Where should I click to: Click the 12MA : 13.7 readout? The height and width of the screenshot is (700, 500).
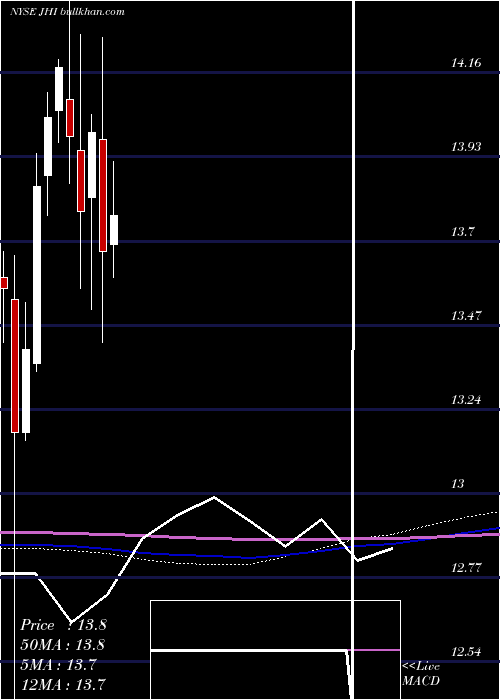(x=63, y=684)
